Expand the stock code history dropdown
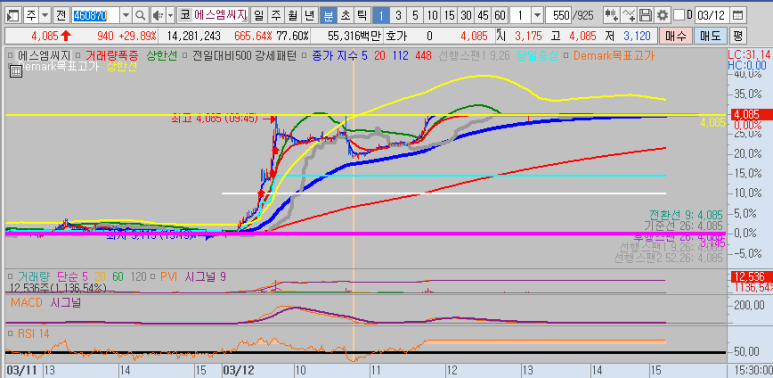The width and height of the screenshot is (773, 378). tap(126, 16)
